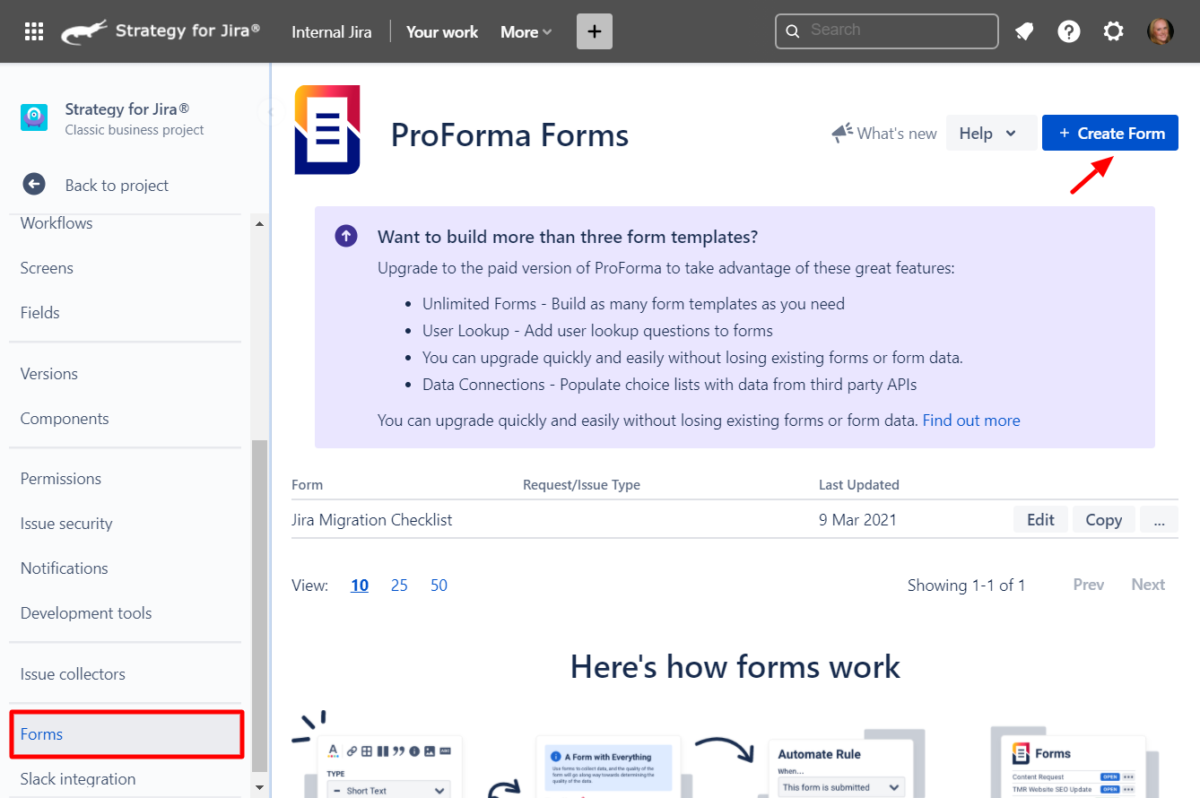The image size is (1200, 798).
Task: Click the upgrade arrow icon in the banner
Action: (x=345, y=236)
